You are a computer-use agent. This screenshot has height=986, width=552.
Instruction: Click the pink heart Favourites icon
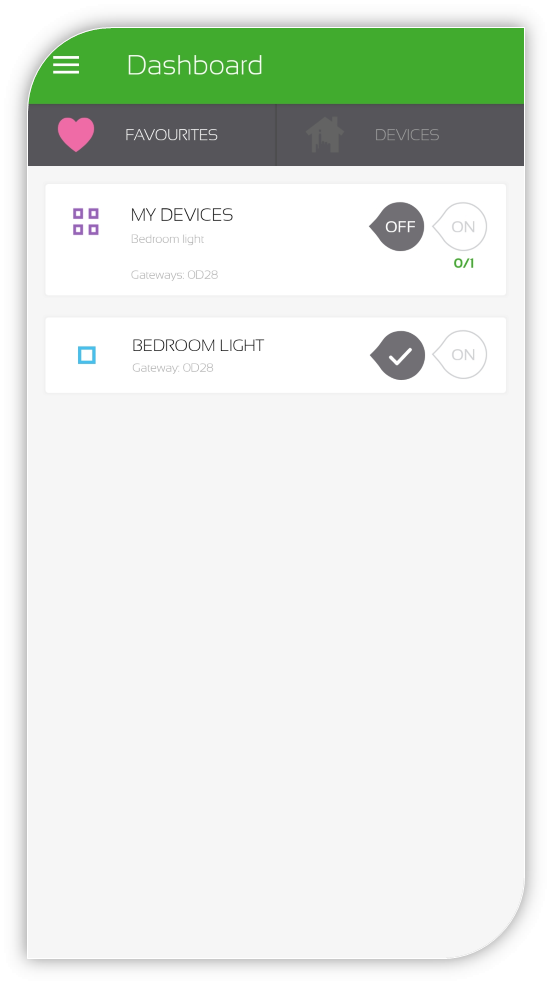pos(76,135)
